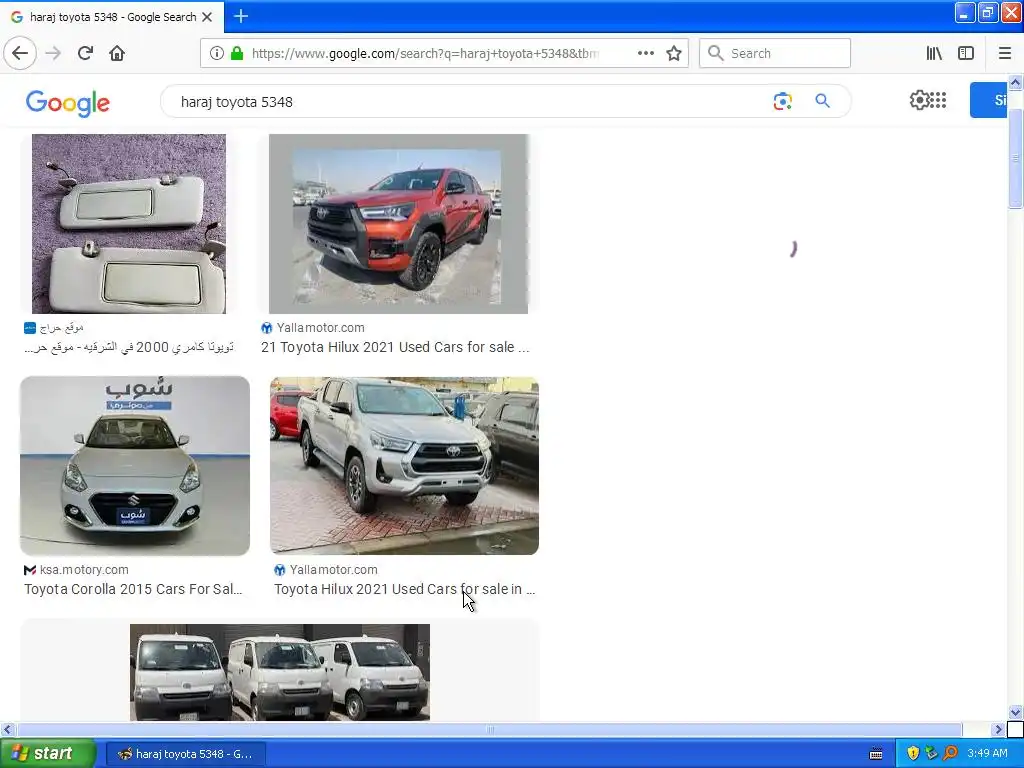
Task: Minimize the Firefox window
Action: 965,12
